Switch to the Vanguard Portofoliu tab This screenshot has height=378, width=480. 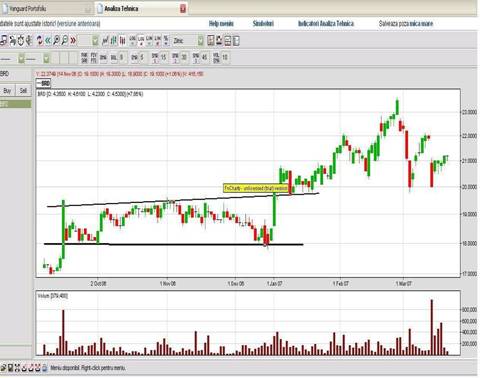coord(28,9)
